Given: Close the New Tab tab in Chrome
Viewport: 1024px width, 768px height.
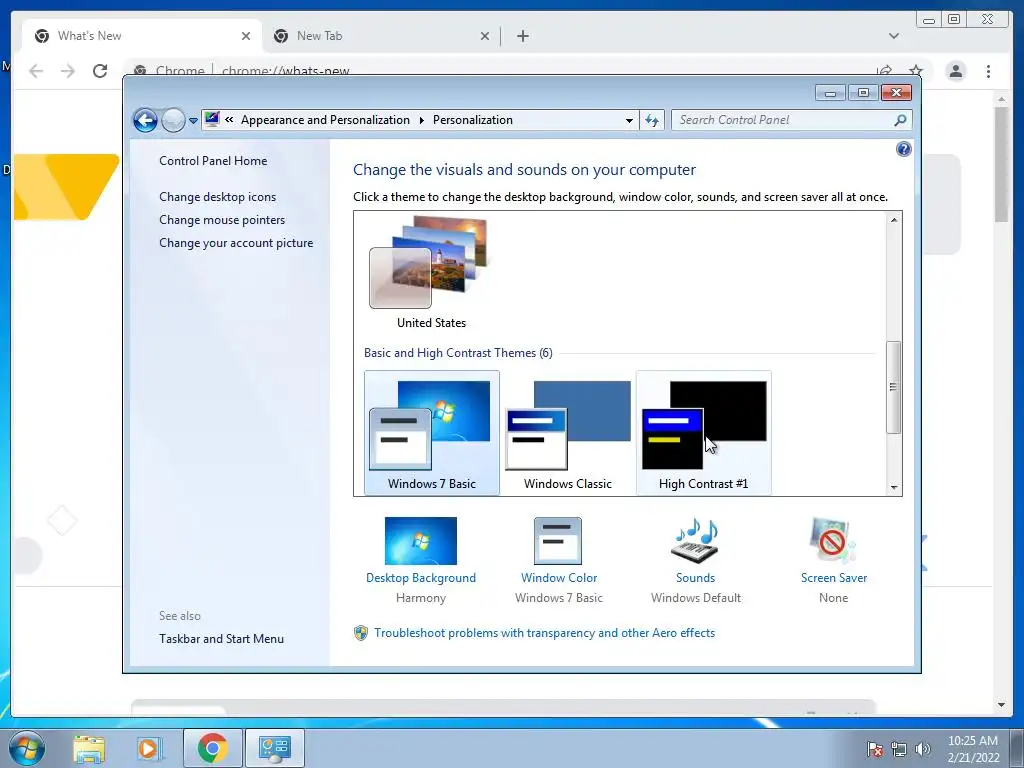Looking at the screenshot, I should click(x=485, y=36).
